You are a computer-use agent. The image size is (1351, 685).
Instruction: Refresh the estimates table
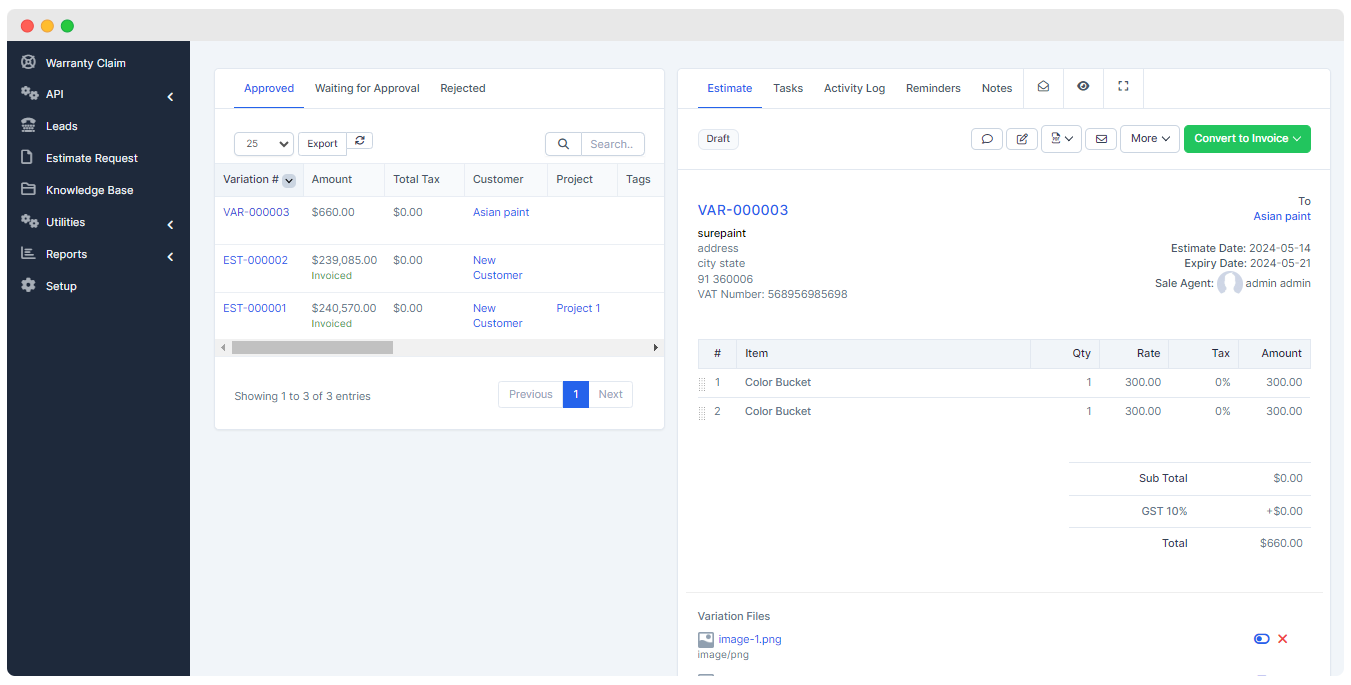point(360,142)
